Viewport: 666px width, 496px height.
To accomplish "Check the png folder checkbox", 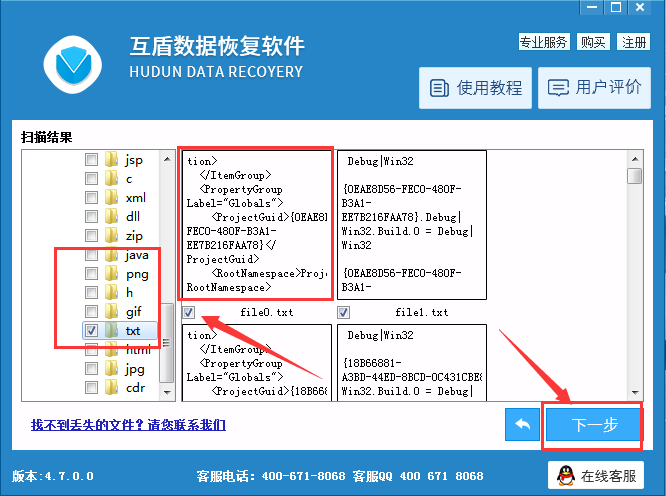I will point(91,273).
